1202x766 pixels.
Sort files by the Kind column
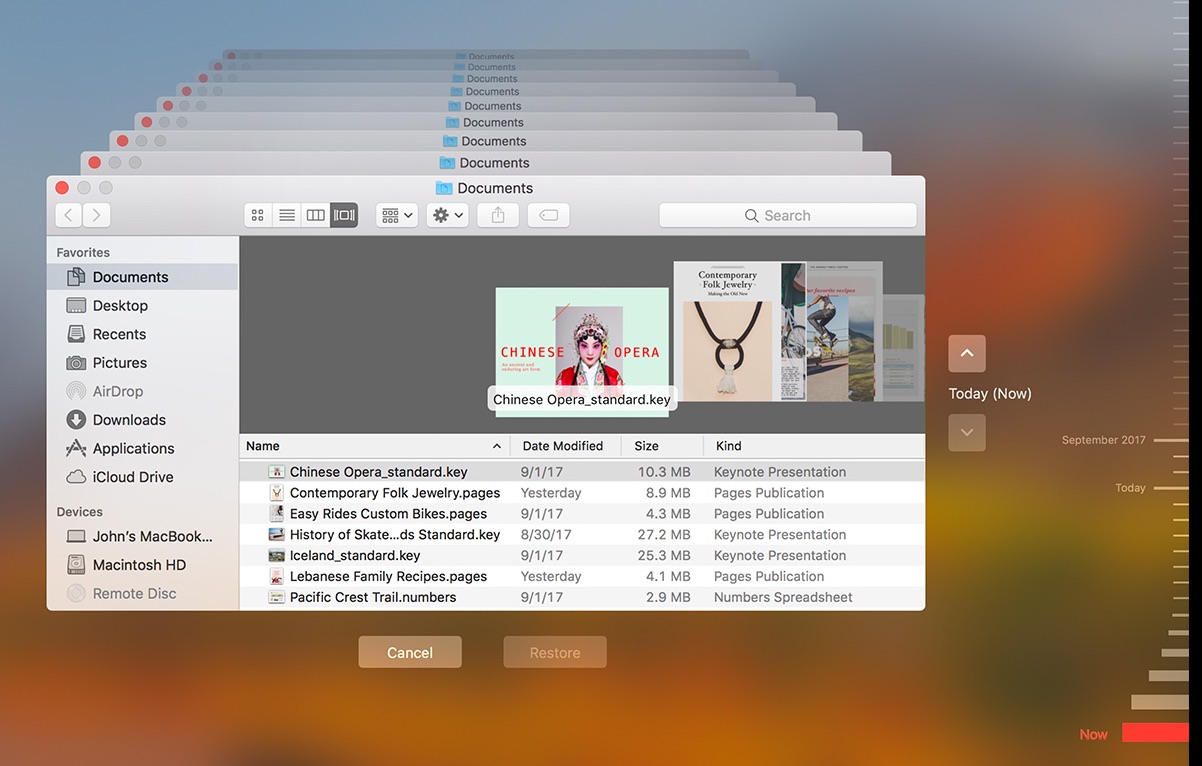814,446
